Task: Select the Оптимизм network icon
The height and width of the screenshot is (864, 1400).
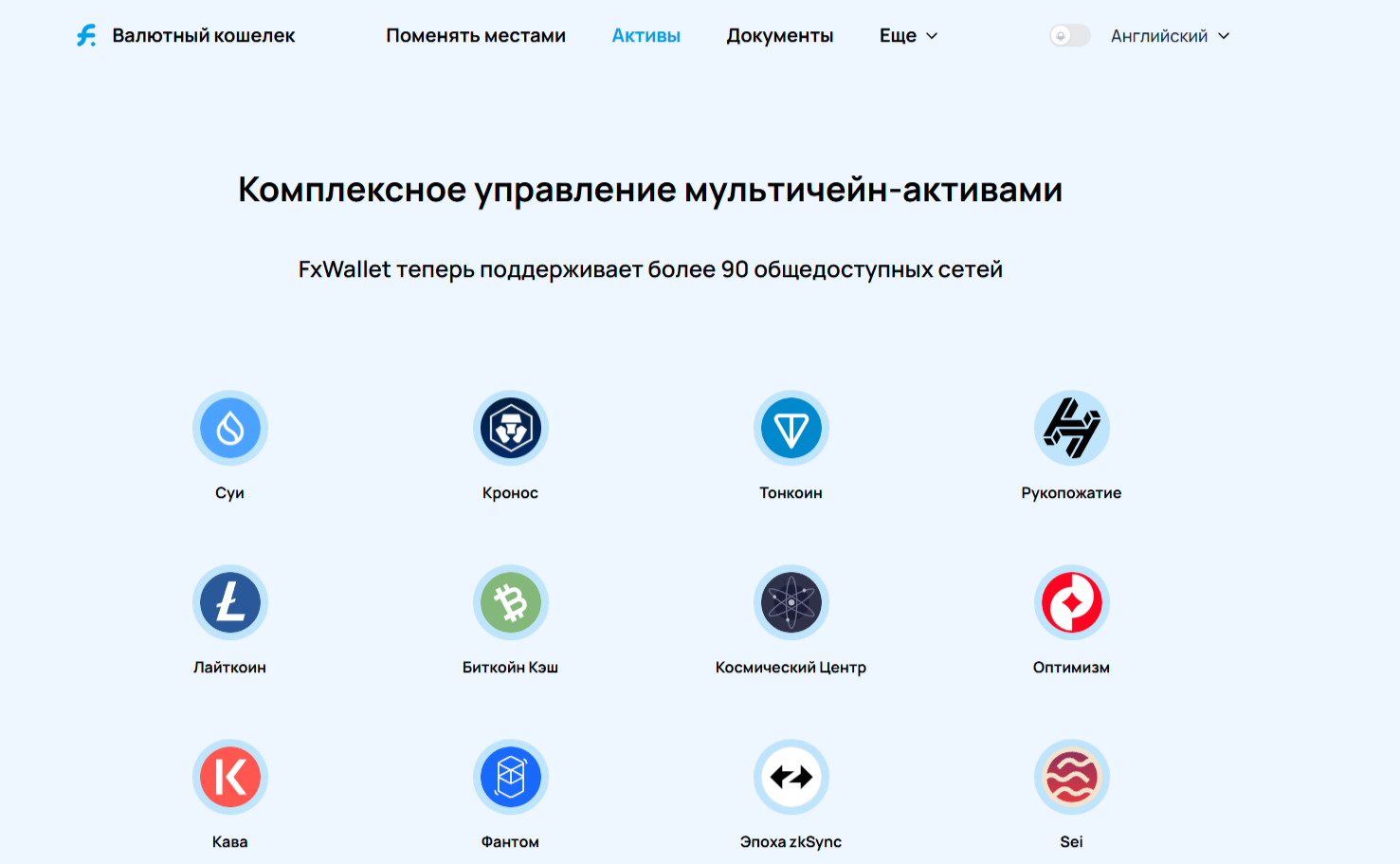Action: click(1072, 602)
